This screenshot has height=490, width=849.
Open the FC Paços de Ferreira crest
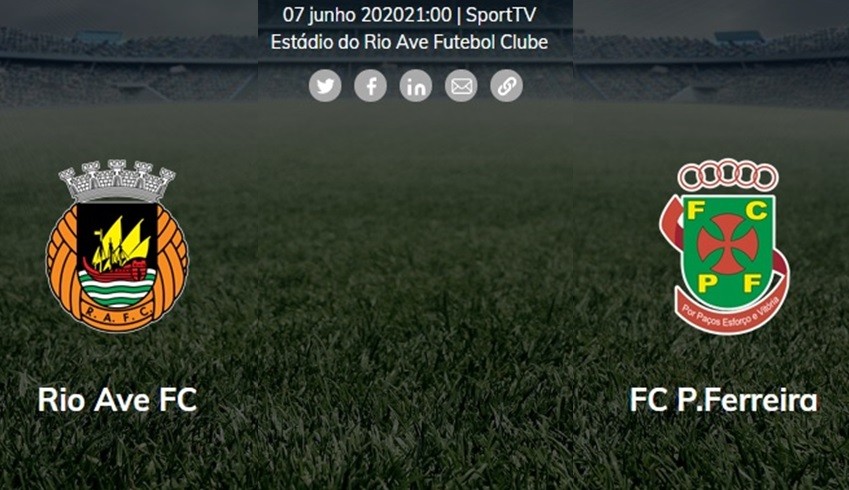click(724, 246)
